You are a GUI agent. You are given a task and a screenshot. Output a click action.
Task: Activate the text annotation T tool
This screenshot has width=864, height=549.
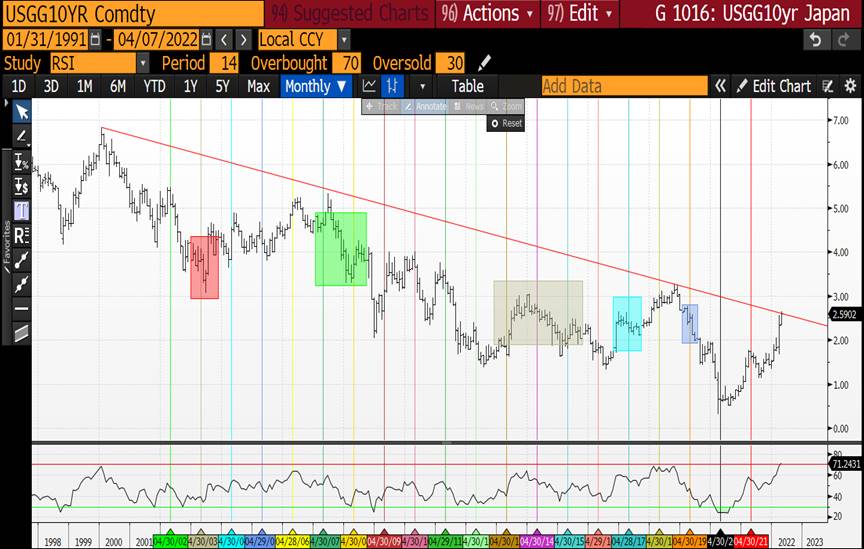[x=21, y=211]
